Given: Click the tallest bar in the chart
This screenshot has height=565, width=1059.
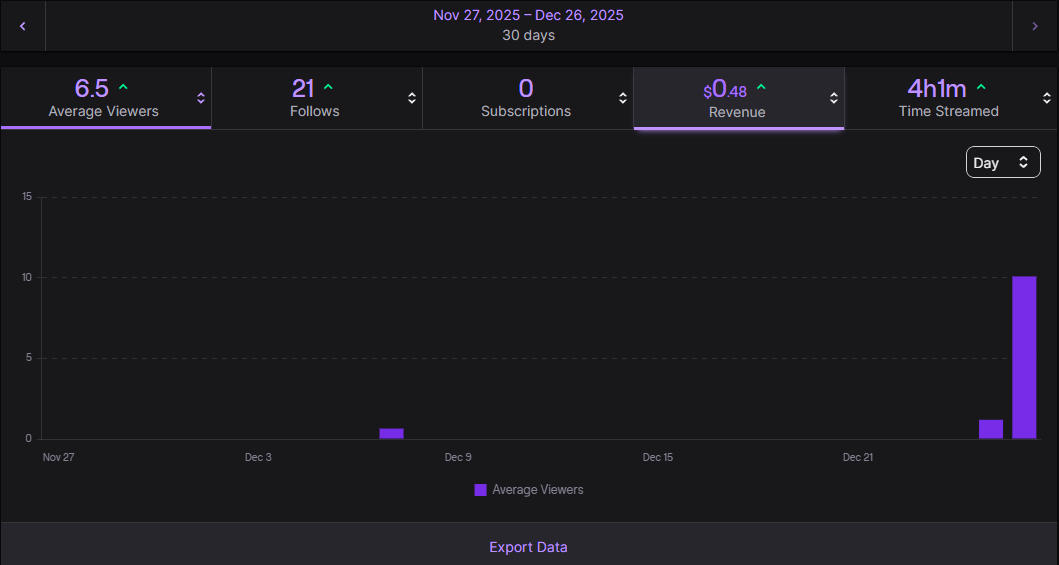Looking at the screenshot, I should click(x=1024, y=358).
